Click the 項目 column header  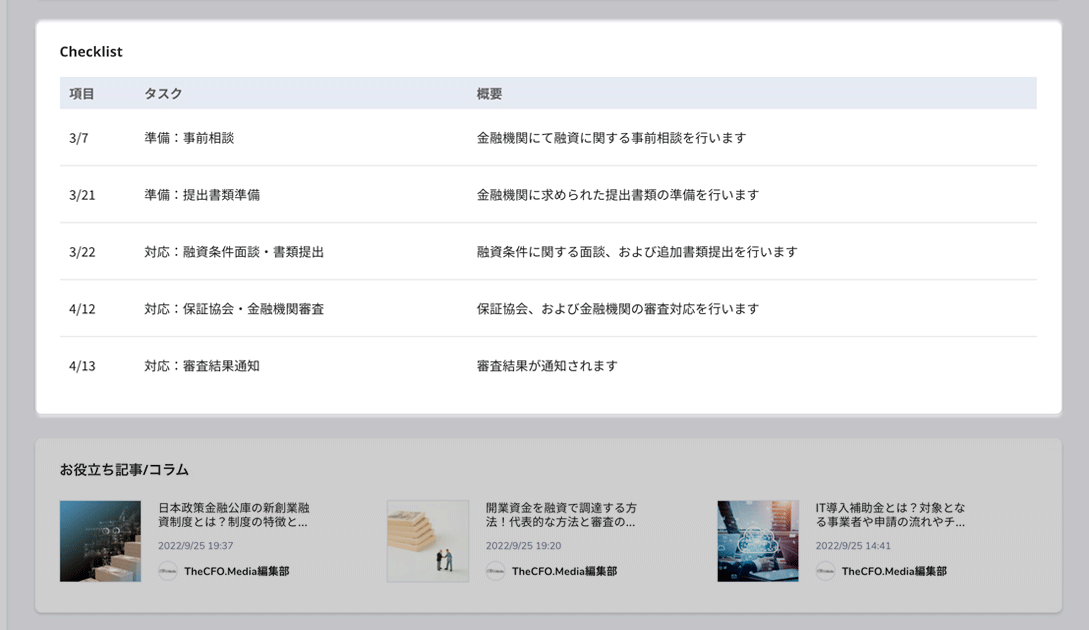click(82, 94)
